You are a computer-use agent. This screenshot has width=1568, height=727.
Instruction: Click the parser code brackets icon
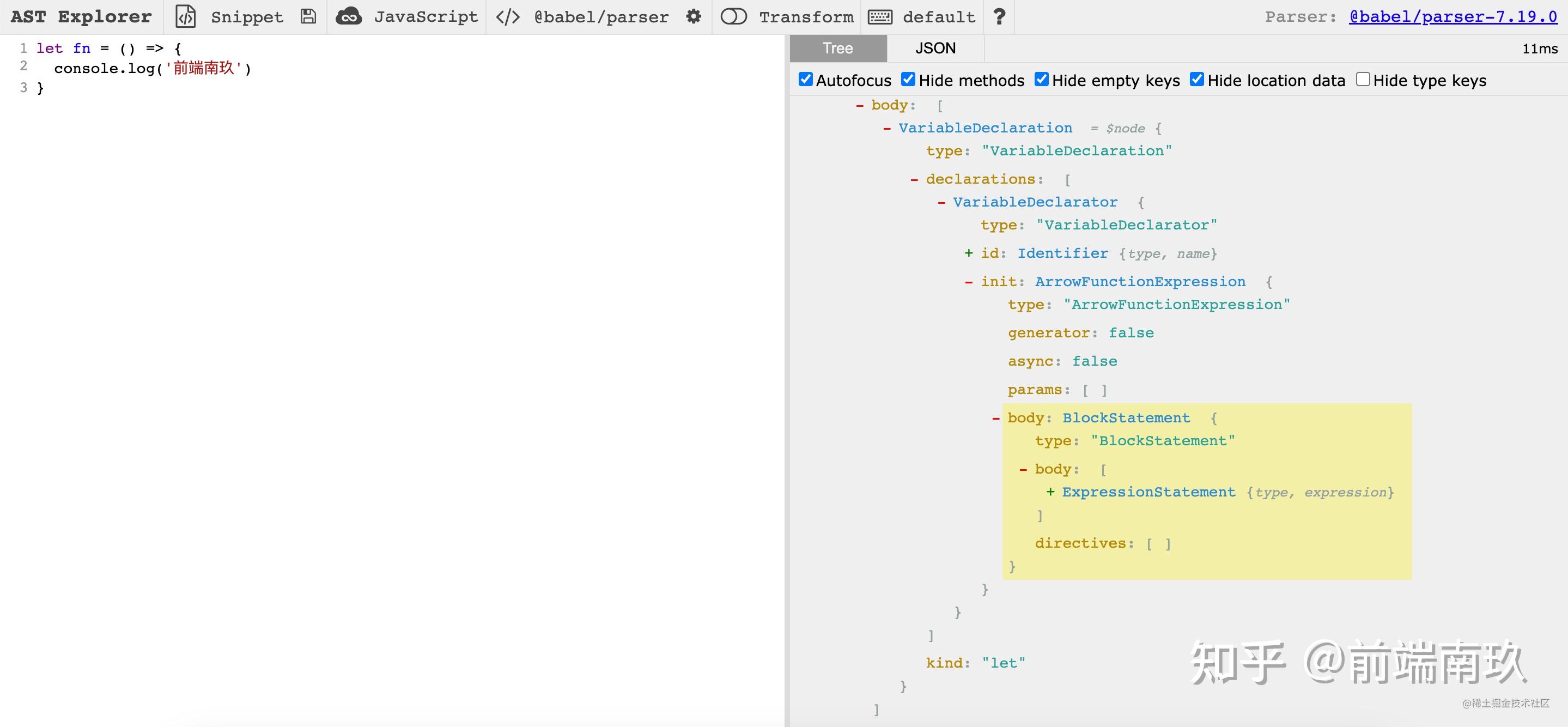click(508, 16)
